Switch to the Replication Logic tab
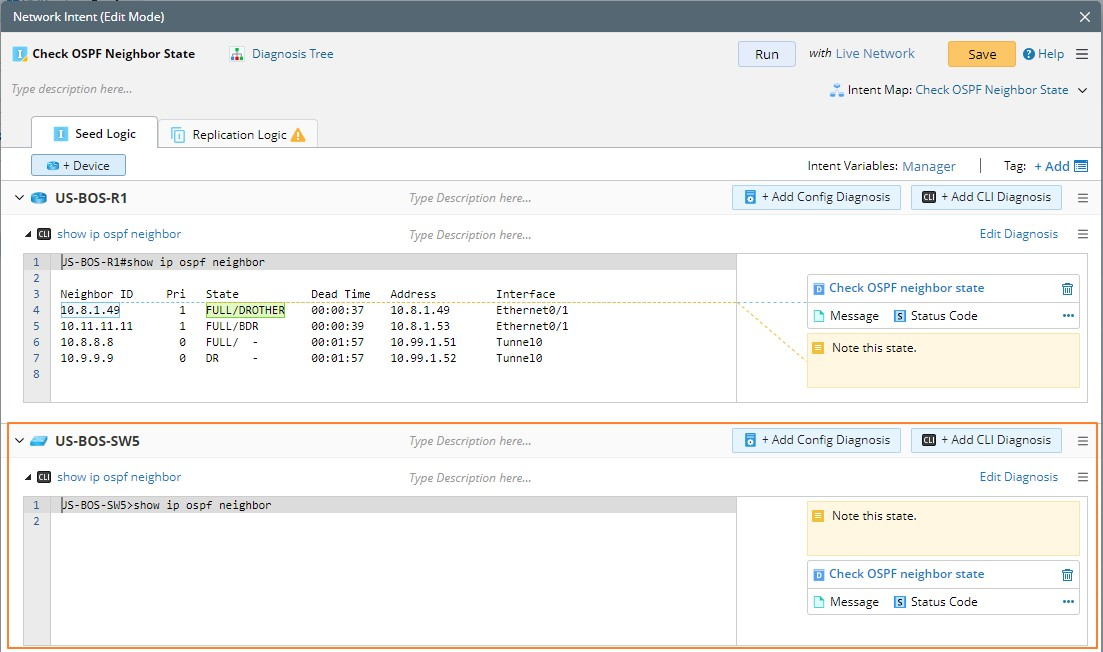The height and width of the screenshot is (652, 1103). [238, 135]
